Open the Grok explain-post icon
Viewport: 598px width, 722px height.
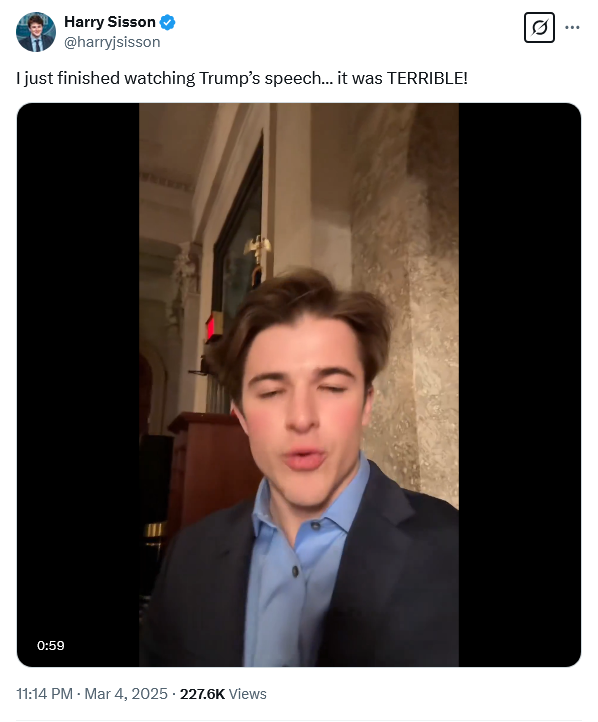click(539, 28)
